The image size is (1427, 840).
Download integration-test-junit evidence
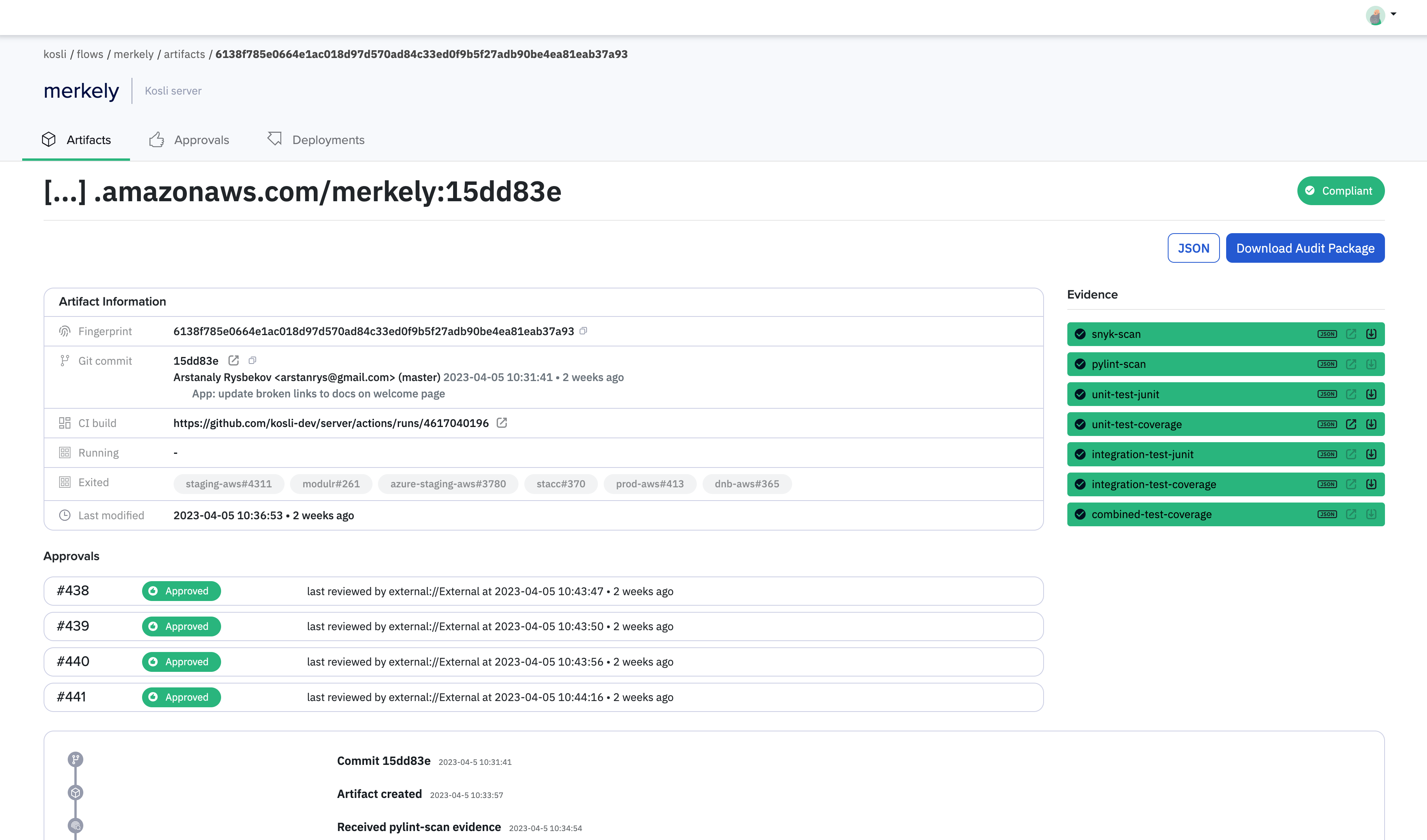coord(1371,454)
